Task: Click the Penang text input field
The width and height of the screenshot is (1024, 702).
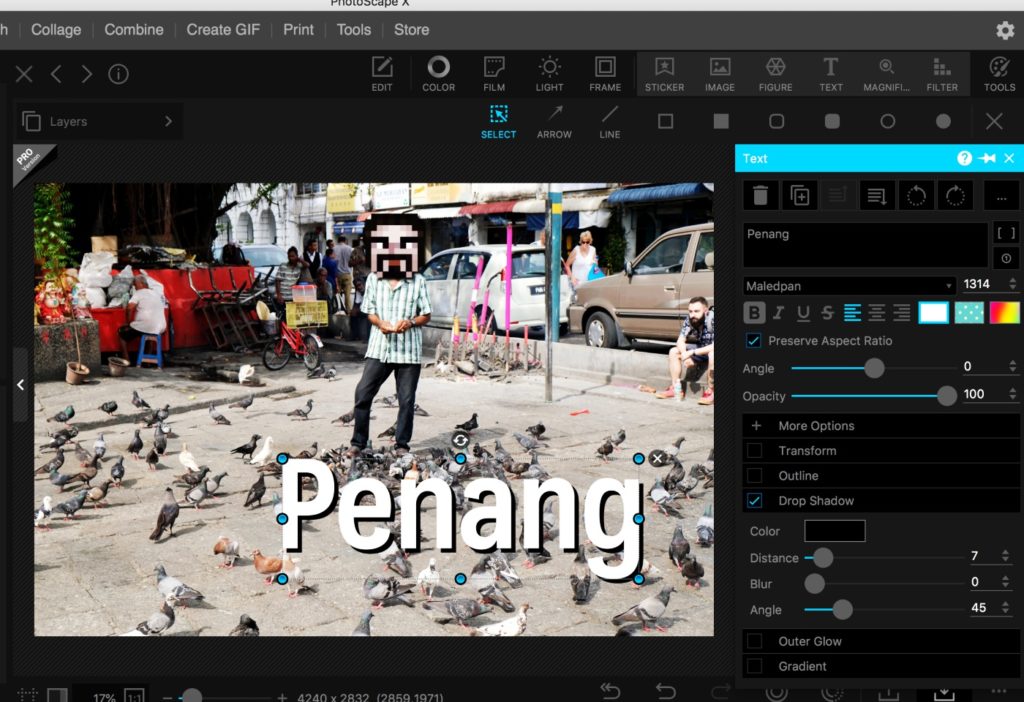Action: coord(865,245)
